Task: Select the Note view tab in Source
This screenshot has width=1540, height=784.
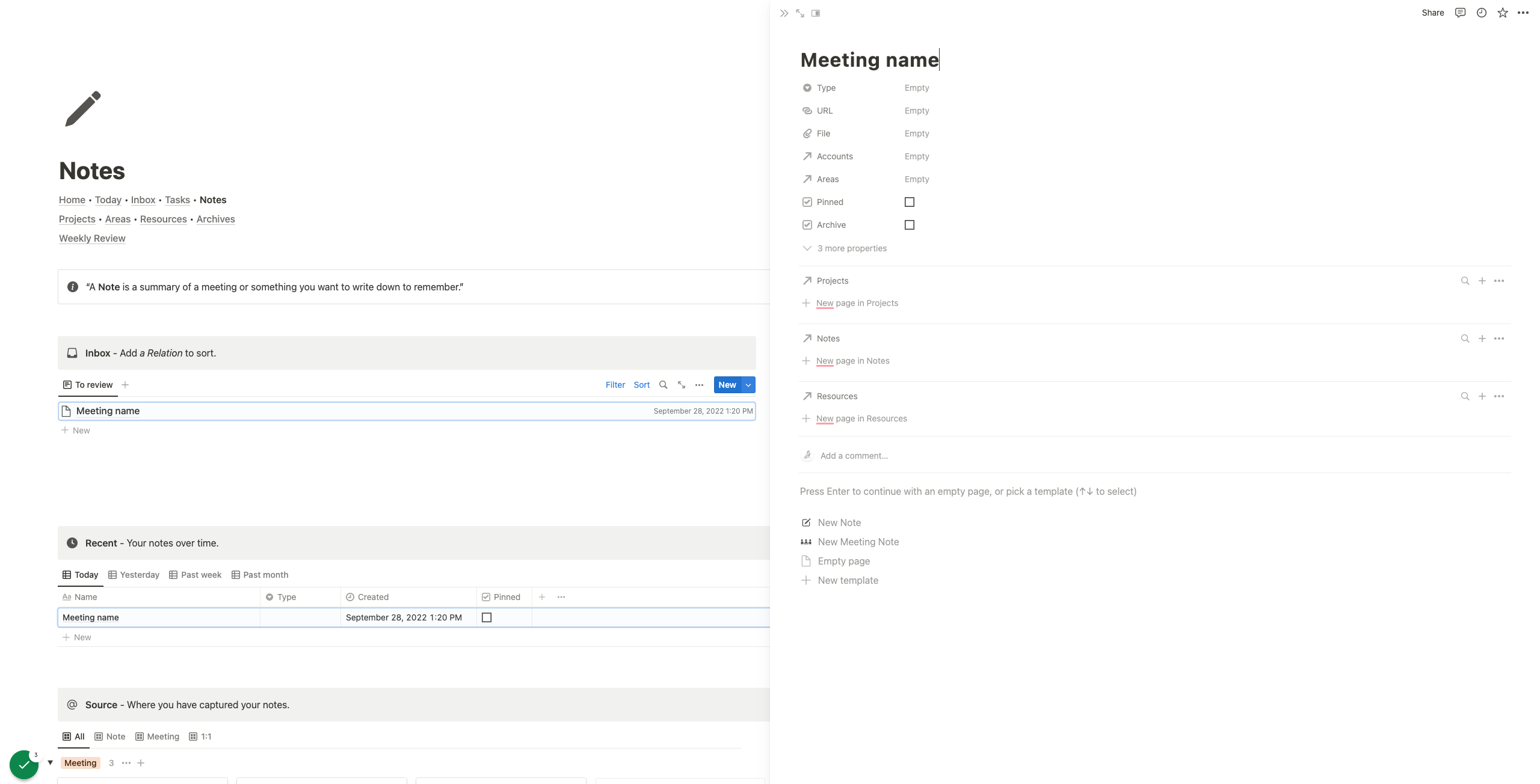Action: click(x=110, y=737)
